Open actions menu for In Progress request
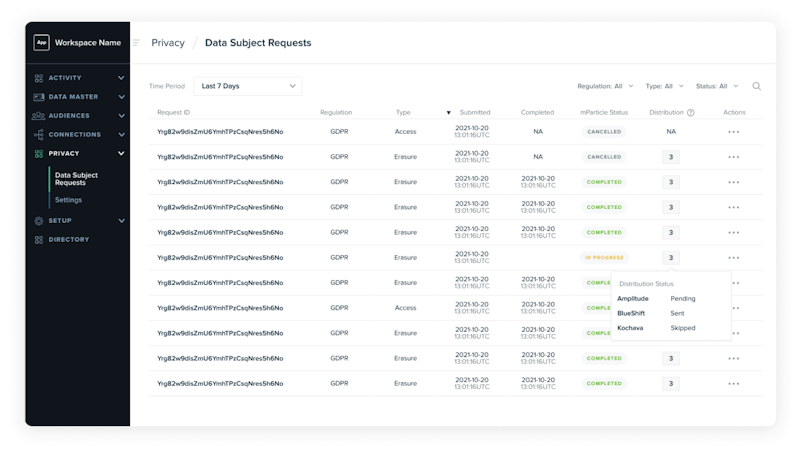This screenshot has height=449, width=800. click(x=734, y=258)
